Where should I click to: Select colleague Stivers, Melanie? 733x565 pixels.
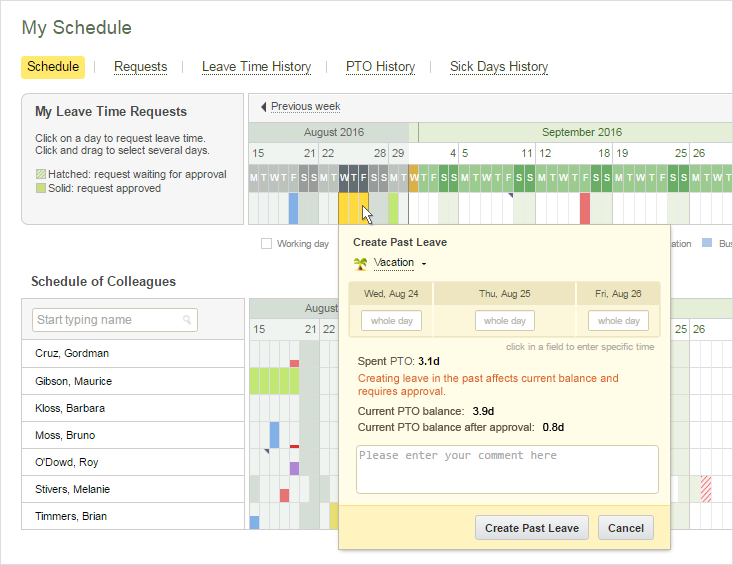(x=133, y=489)
